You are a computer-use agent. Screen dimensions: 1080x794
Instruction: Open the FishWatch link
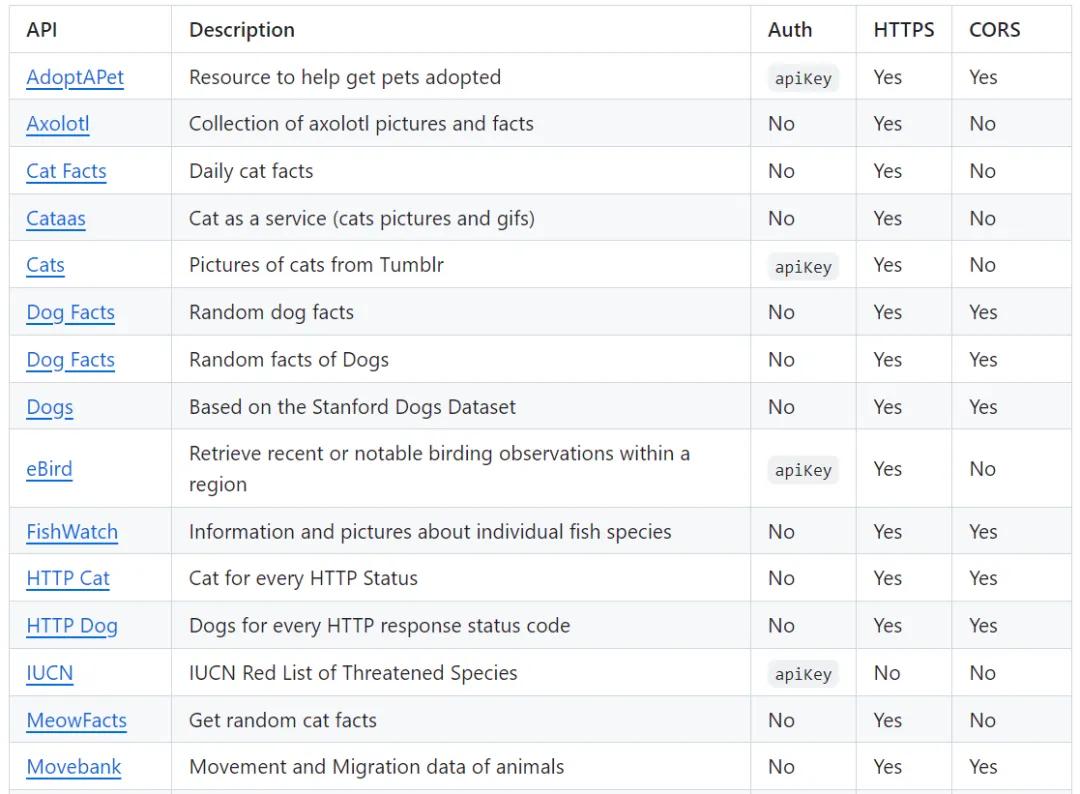[x=72, y=532]
